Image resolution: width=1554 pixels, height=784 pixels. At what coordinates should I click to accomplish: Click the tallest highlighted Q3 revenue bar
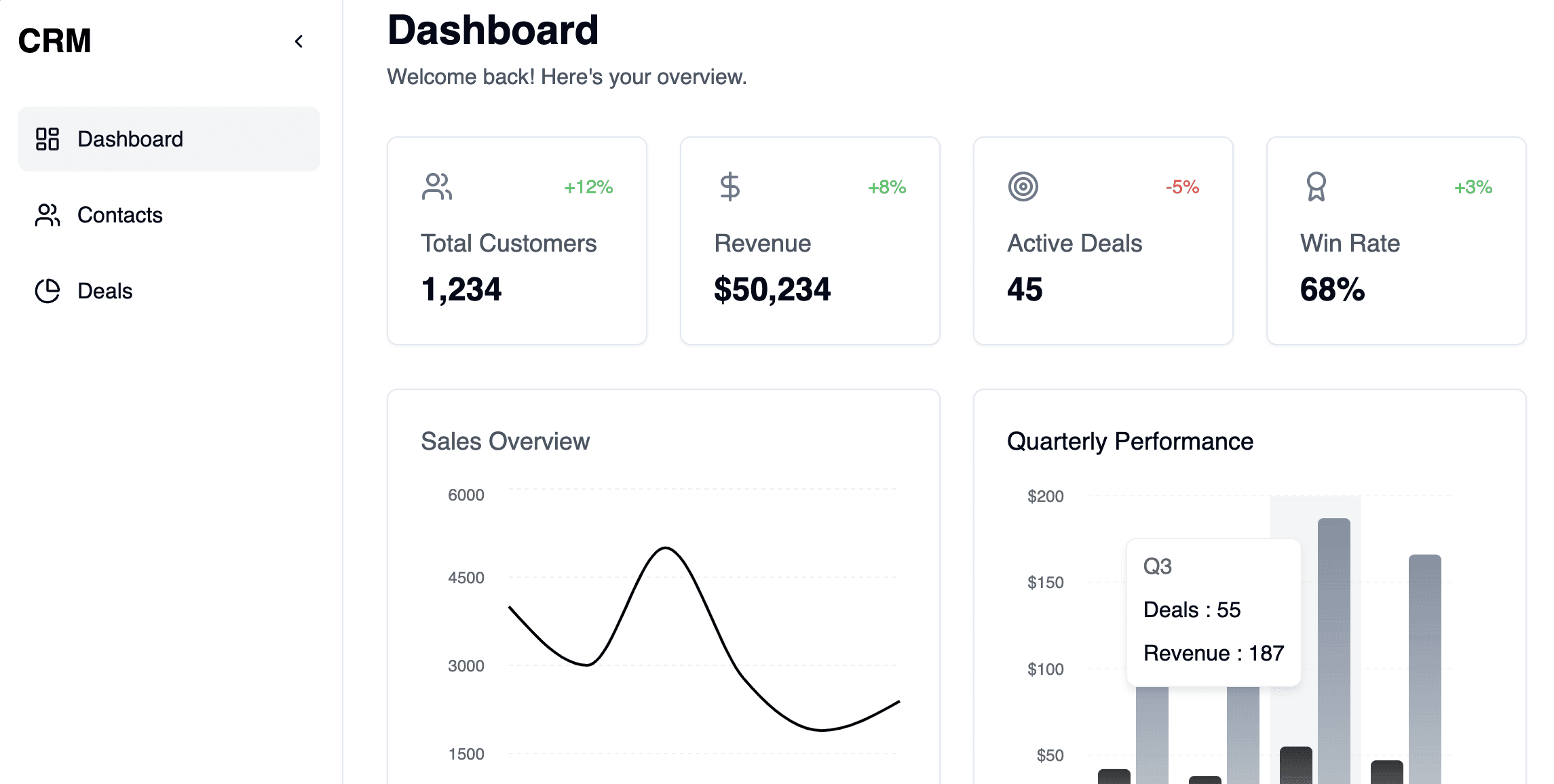pos(1334,651)
